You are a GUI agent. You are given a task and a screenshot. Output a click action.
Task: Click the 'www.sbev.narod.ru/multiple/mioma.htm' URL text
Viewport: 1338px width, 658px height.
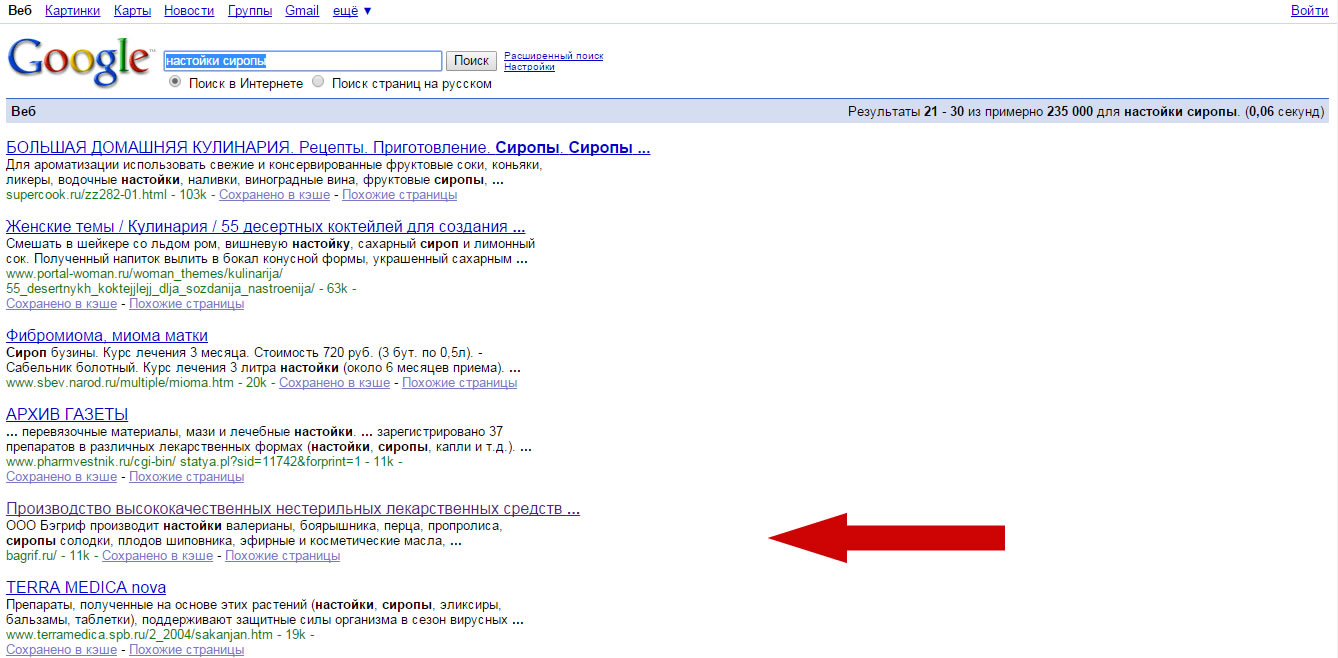(x=120, y=382)
